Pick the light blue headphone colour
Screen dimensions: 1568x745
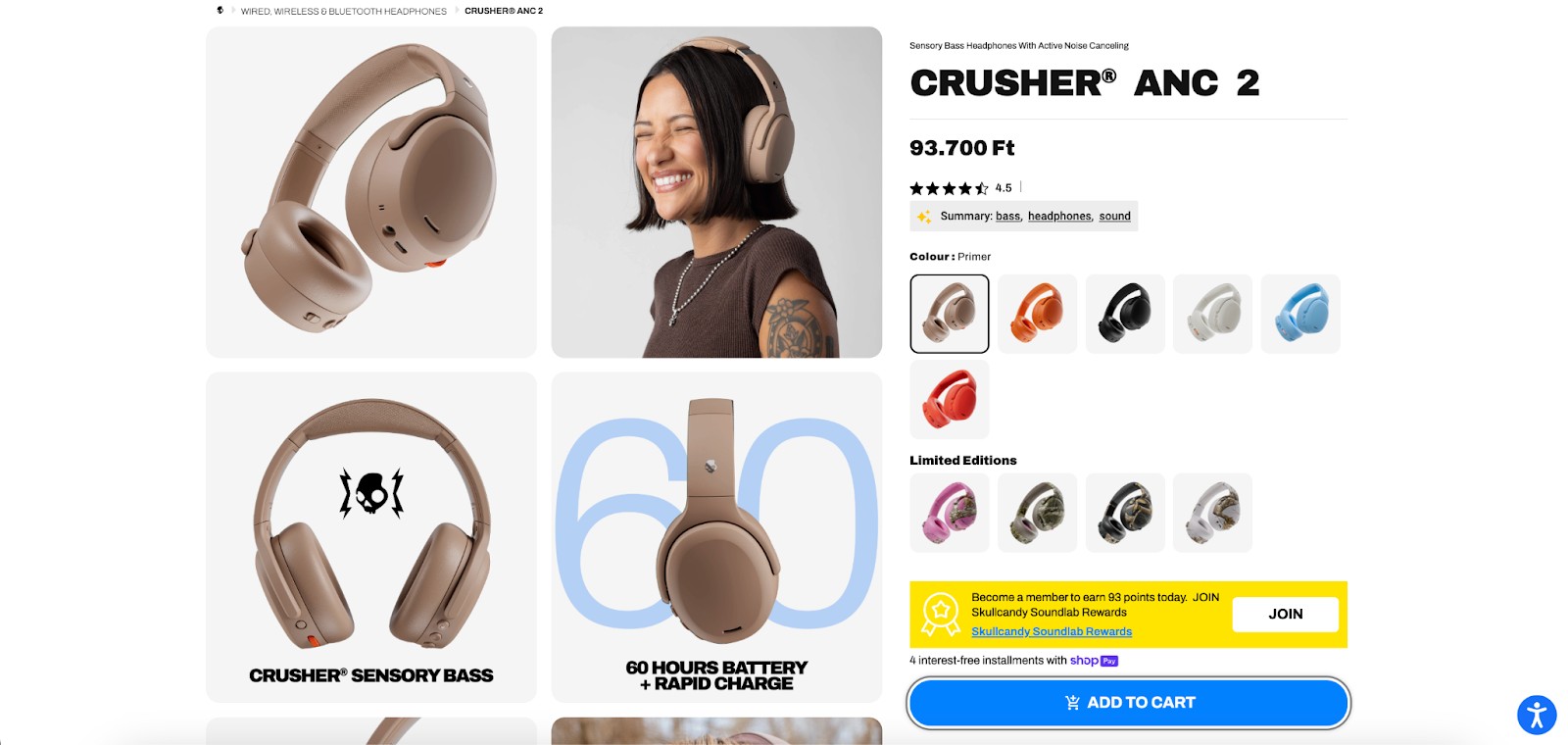1300,314
